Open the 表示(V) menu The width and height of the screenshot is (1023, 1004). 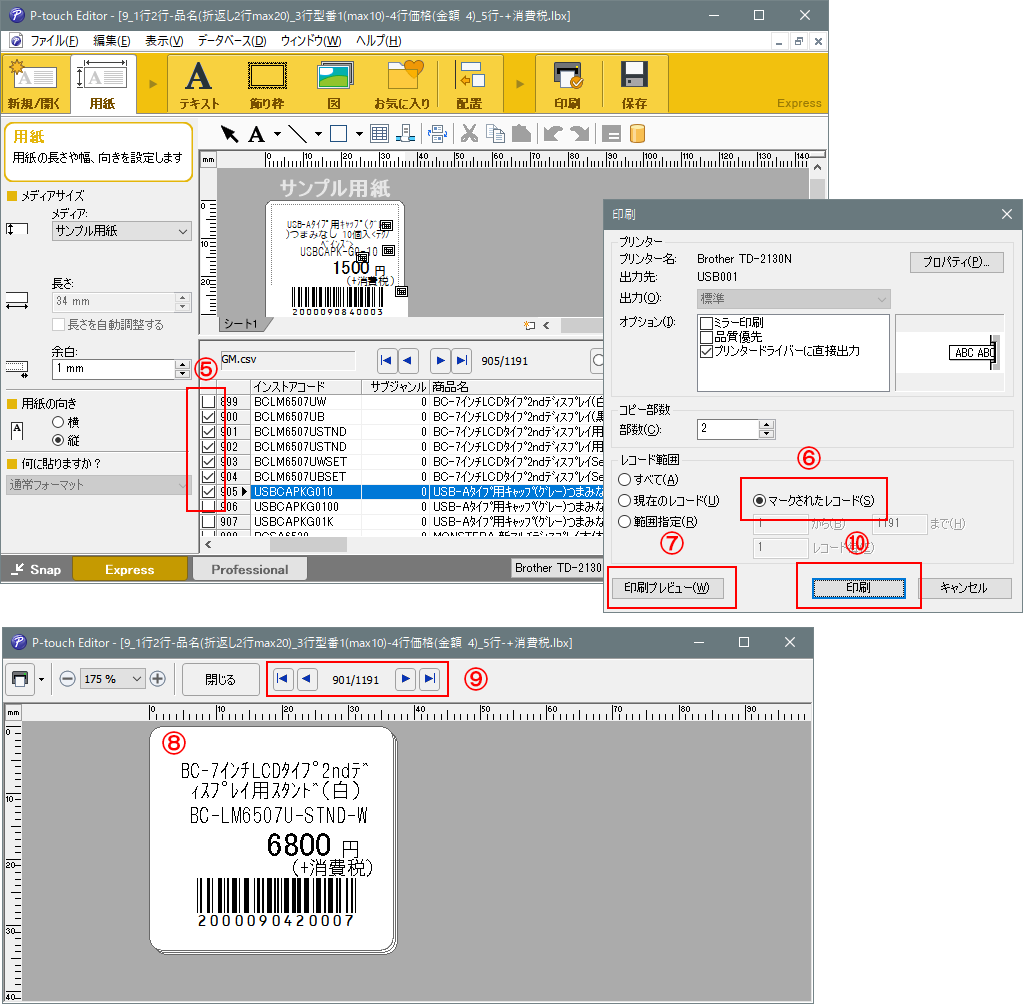click(164, 41)
